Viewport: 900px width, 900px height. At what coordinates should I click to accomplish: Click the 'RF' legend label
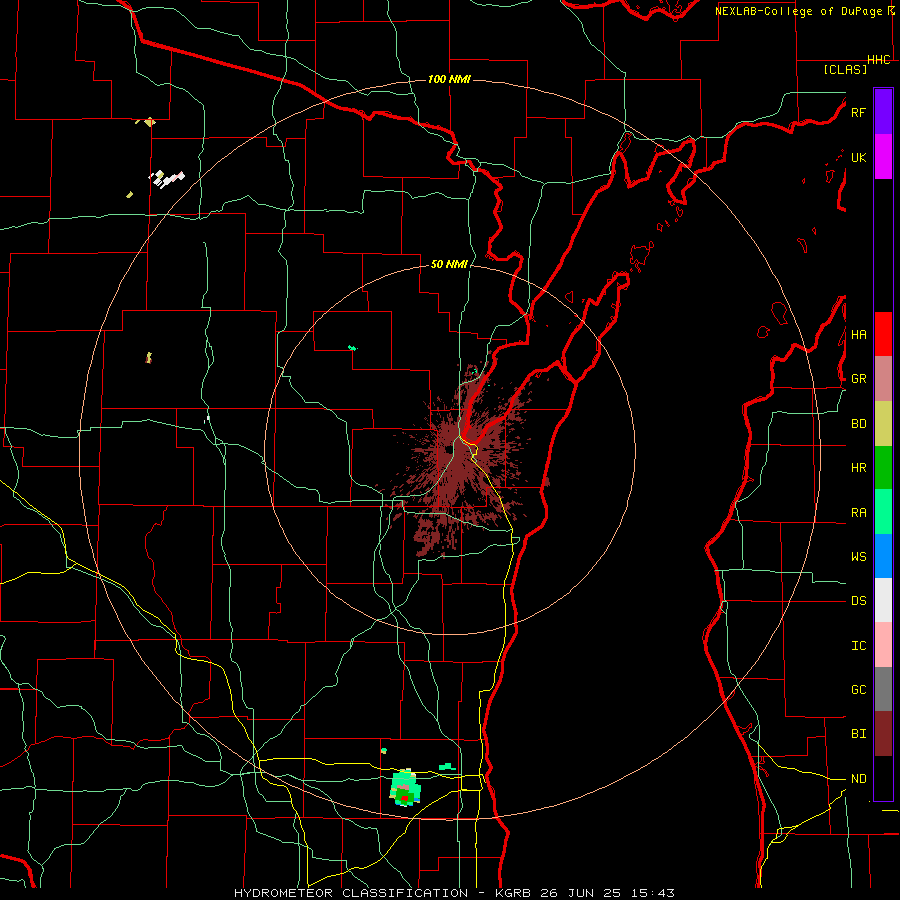(x=858, y=112)
